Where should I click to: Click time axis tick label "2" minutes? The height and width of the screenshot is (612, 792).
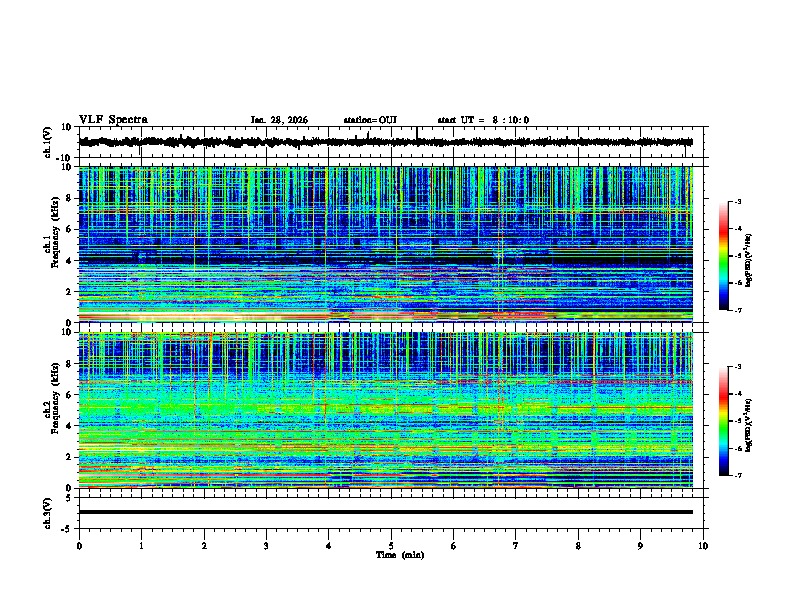[204, 546]
